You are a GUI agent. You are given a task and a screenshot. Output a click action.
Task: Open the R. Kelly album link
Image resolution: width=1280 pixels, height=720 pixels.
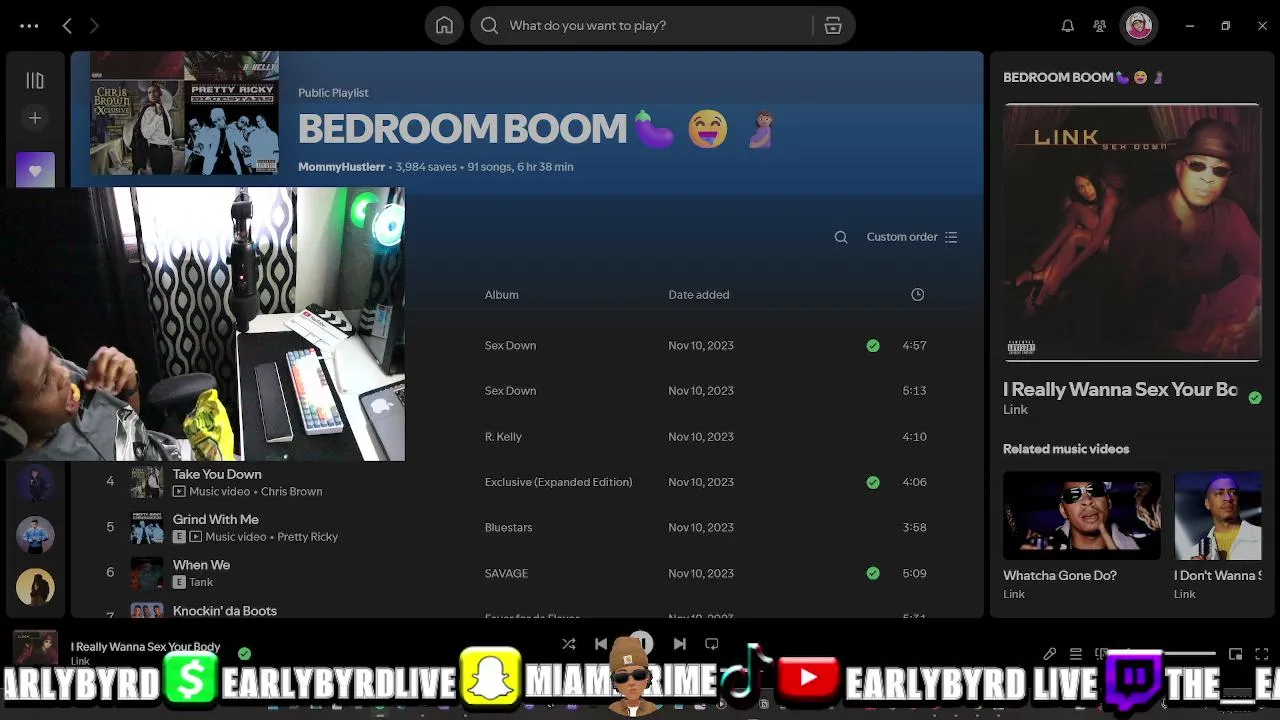(503, 437)
